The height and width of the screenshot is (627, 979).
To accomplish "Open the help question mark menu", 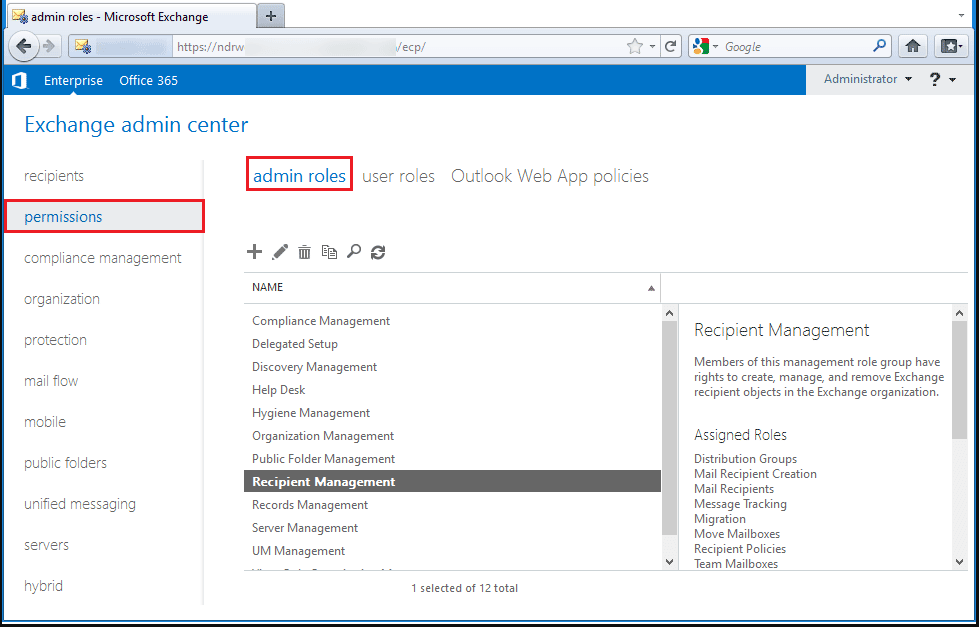I will [x=942, y=80].
